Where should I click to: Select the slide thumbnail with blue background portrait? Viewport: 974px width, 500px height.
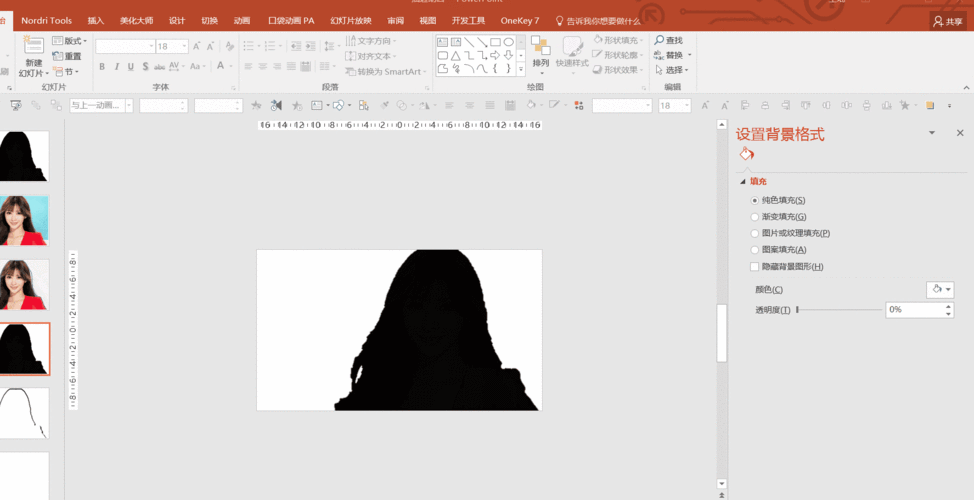pyautogui.click(x=24, y=220)
